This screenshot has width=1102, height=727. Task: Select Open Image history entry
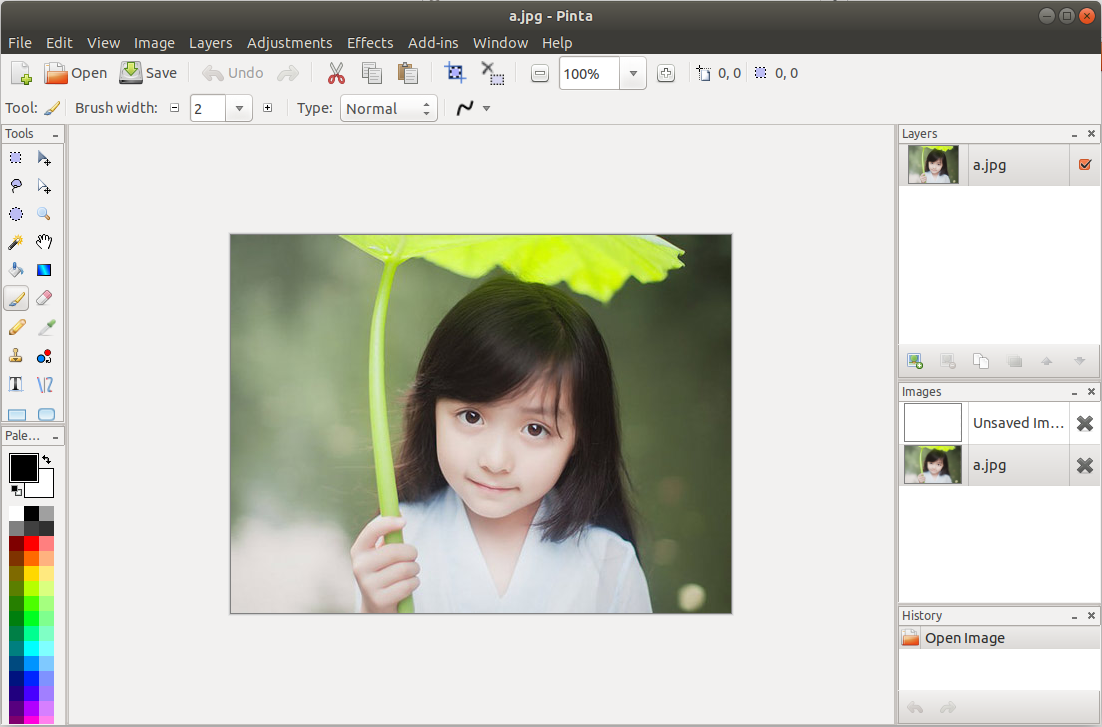tap(999, 638)
